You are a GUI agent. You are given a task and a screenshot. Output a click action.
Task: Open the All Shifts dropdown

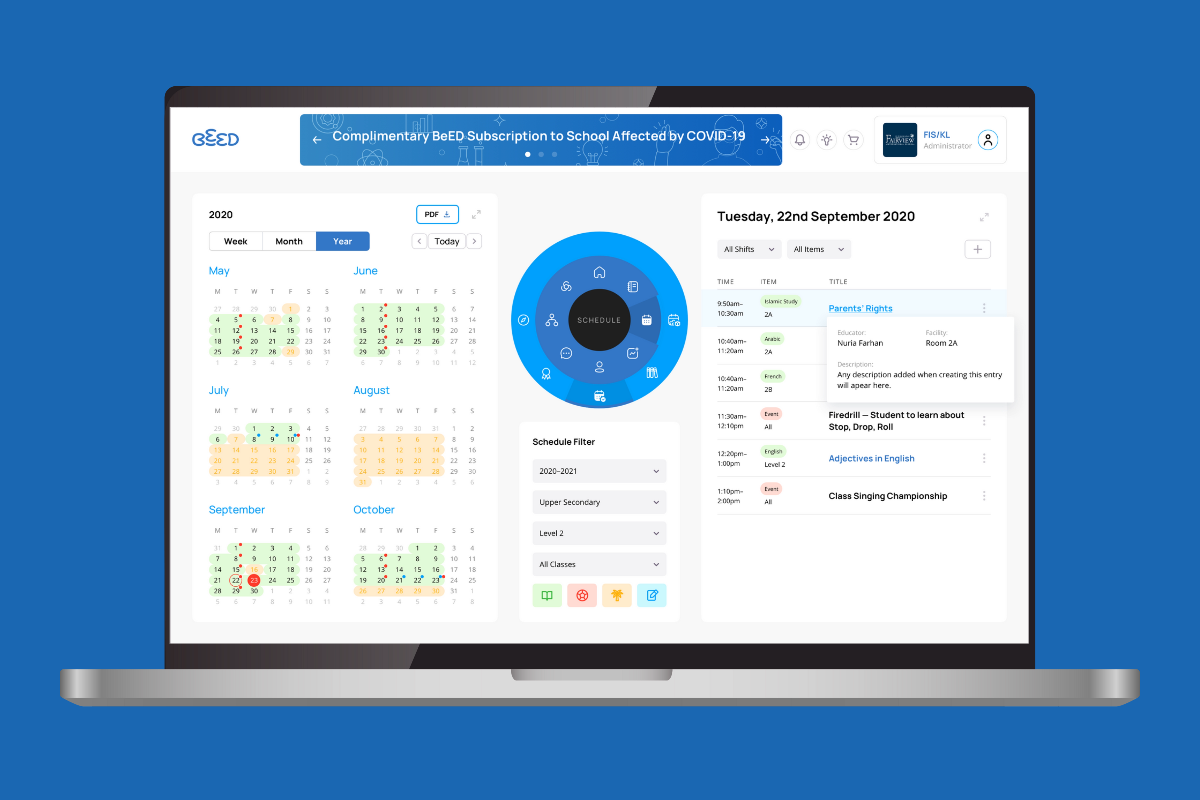click(749, 249)
